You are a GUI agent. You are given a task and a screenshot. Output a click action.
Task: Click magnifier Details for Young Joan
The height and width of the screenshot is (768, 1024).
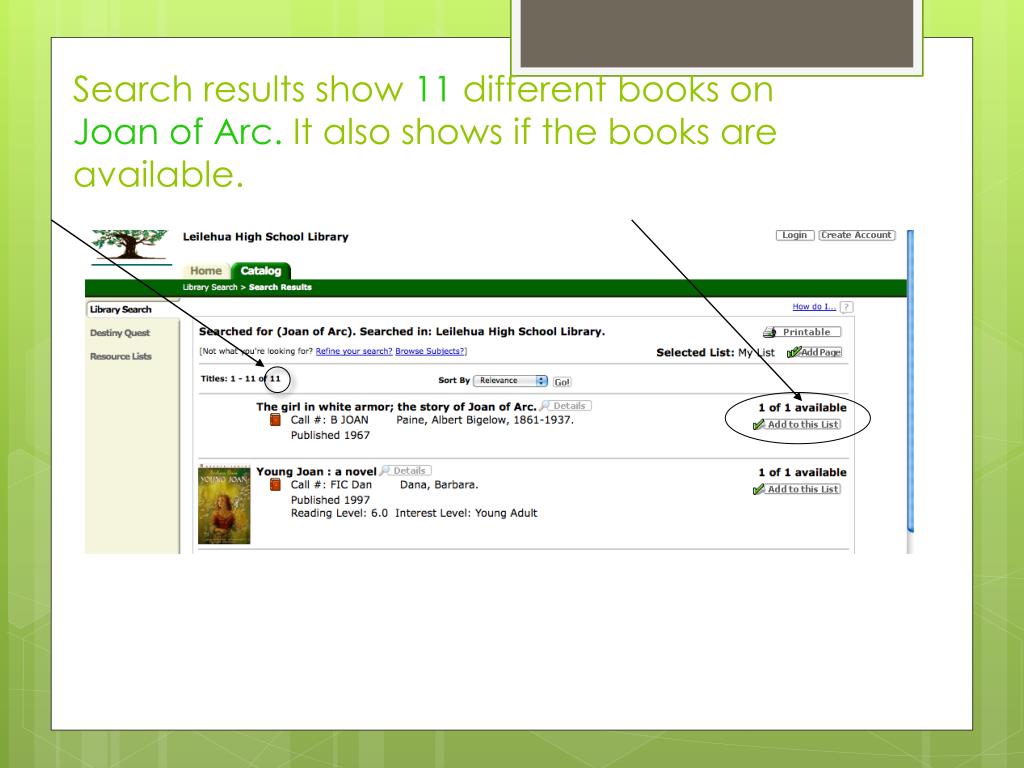coord(406,470)
